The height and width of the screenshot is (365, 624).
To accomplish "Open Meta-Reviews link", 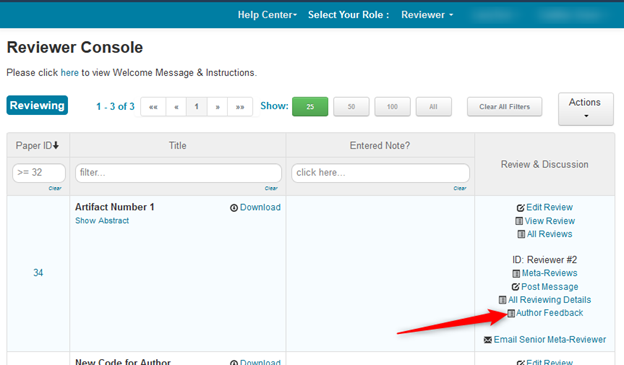I will [x=550, y=273].
